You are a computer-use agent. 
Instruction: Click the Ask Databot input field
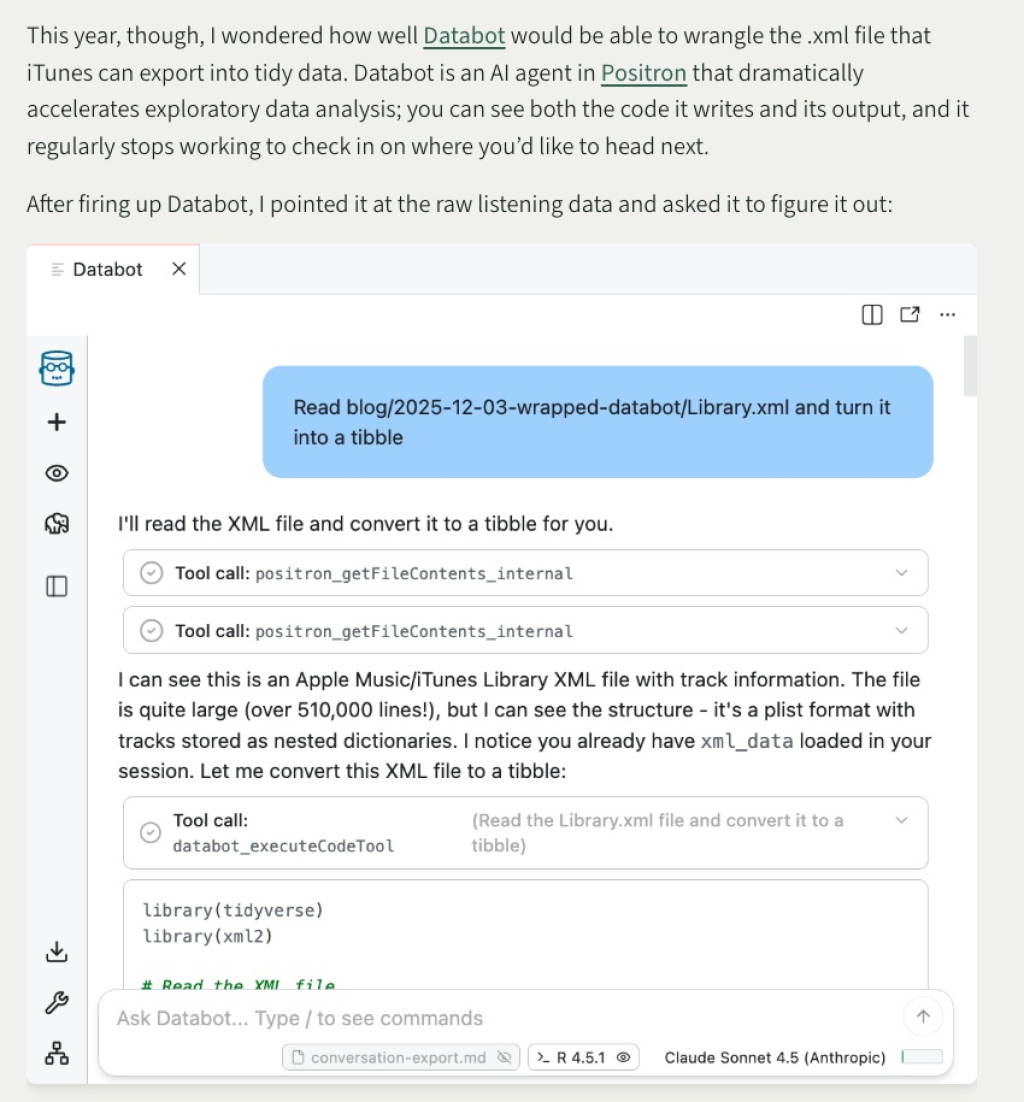click(500, 1018)
